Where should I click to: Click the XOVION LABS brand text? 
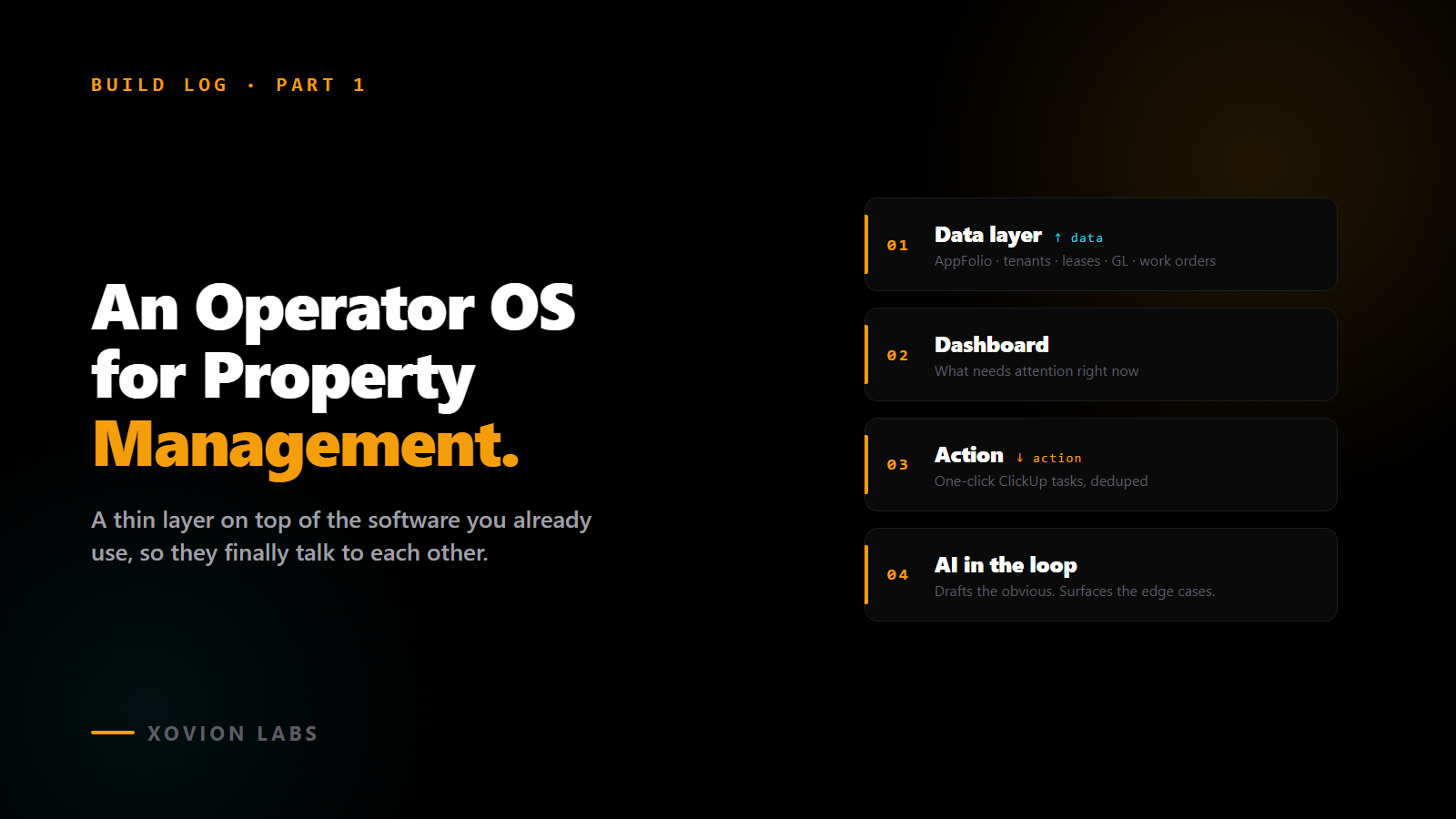(x=233, y=733)
